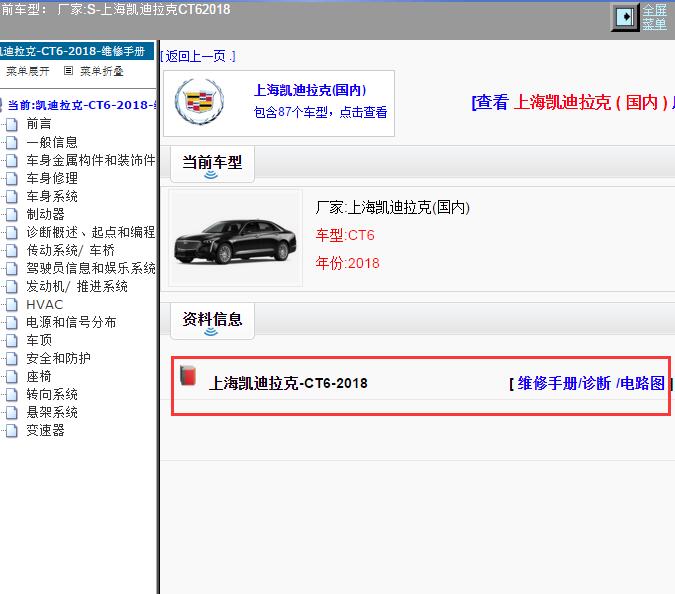Open the 转向系统 tree item
The width and height of the screenshot is (675, 594).
(x=52, y=394)
